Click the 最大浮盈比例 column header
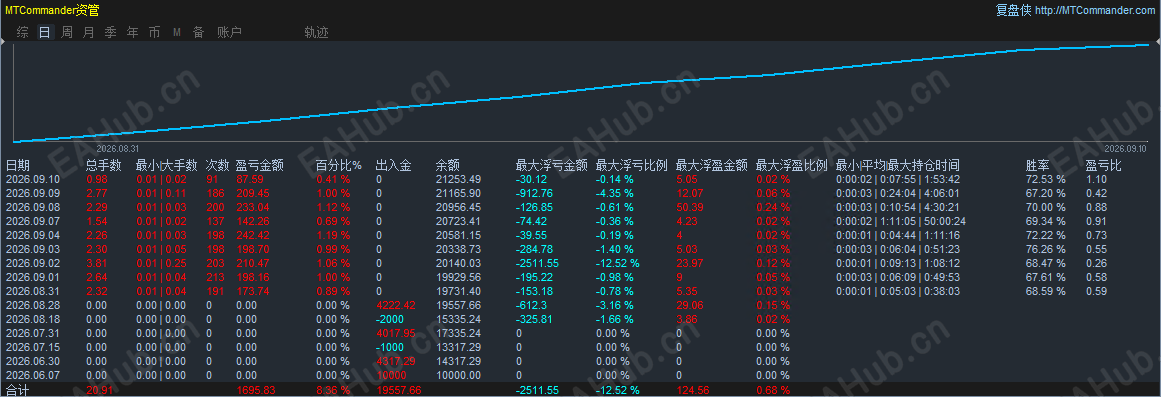The width and height of the screenshot is (1161, 397). (x=792, y=165)
